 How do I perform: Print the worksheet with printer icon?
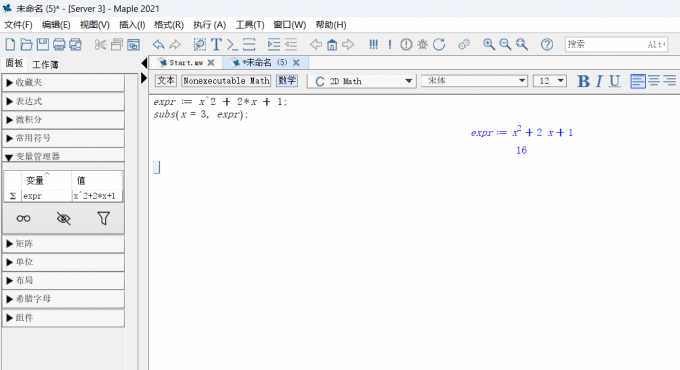pos(59,44)
